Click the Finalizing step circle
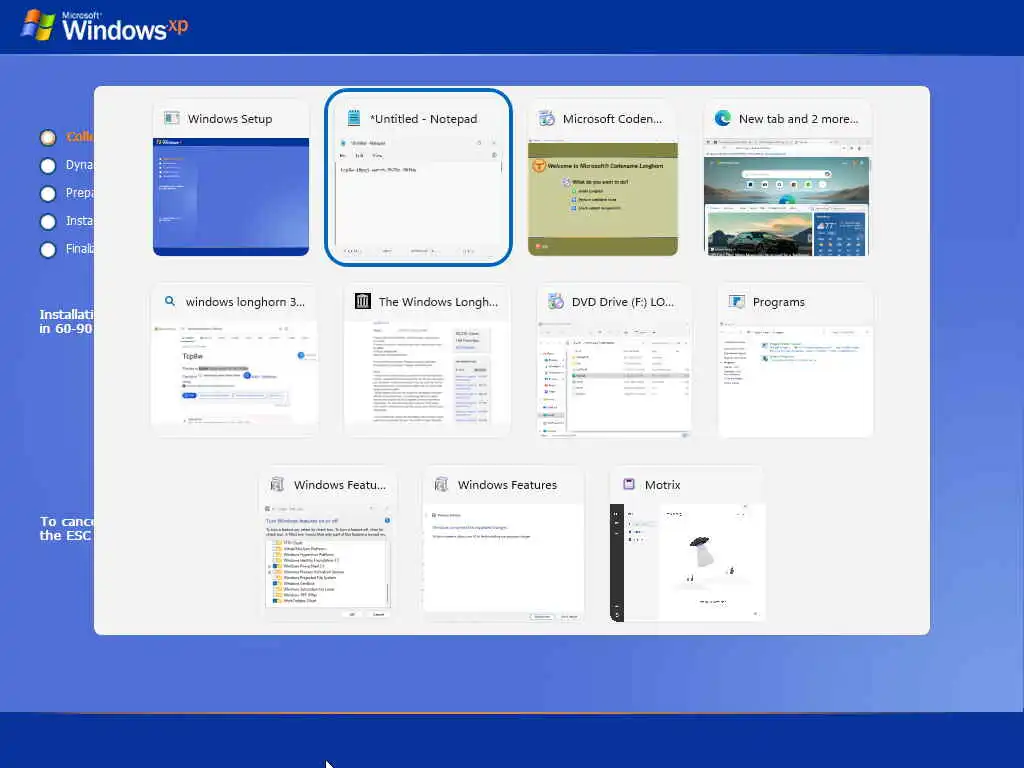The height and width of the screenshot is (768, 1024). [48, 250]
